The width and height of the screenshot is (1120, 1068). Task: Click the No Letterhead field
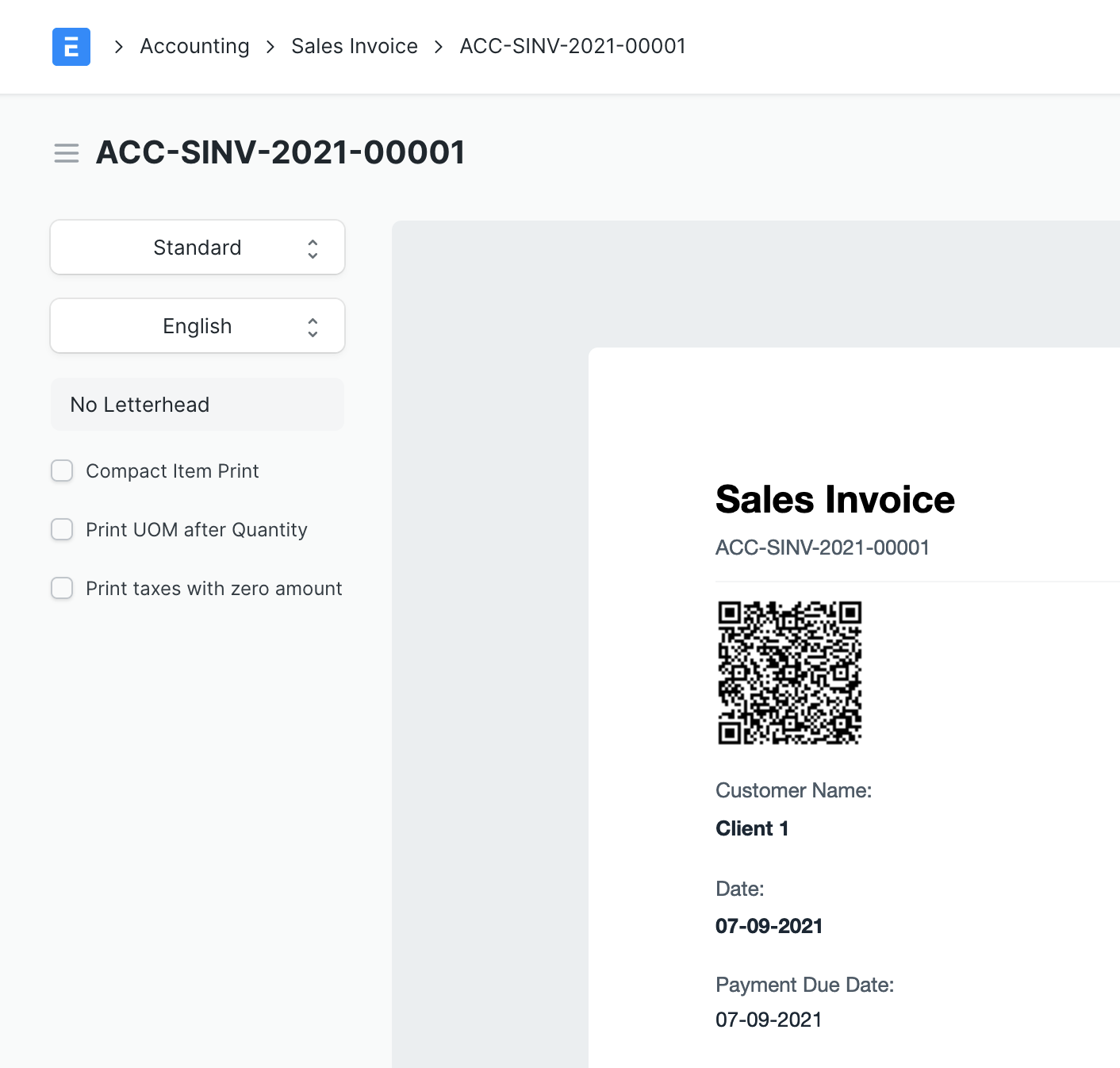click(x=198, y=405)
